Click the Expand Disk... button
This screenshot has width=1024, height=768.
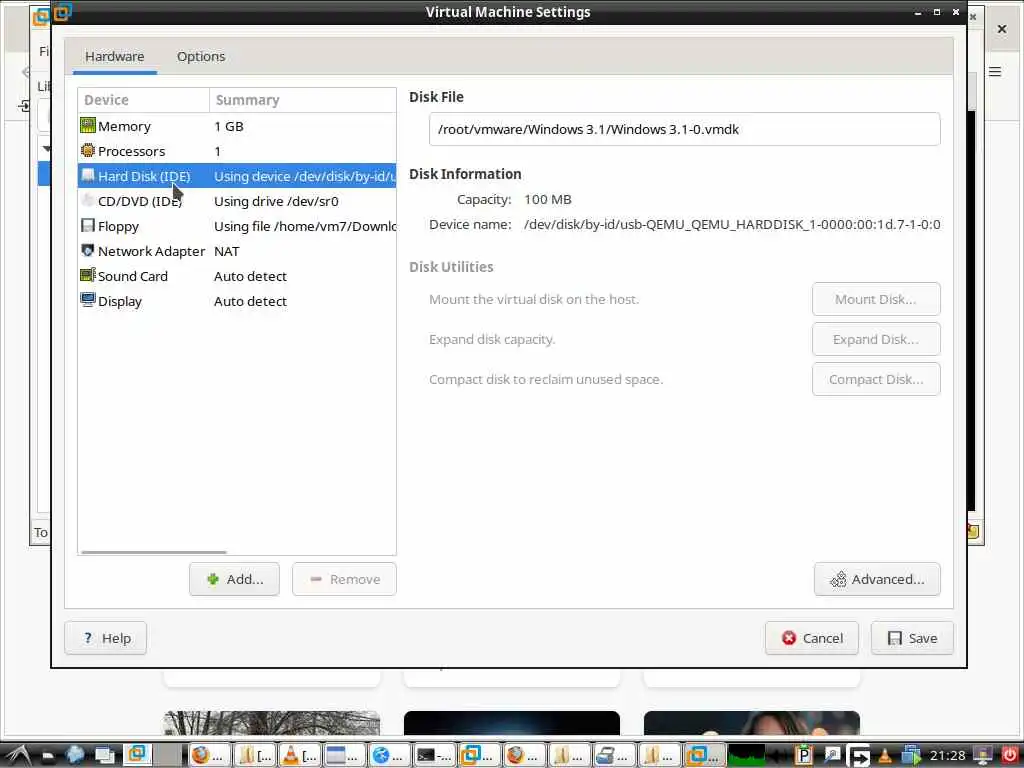tap(876, 339)
